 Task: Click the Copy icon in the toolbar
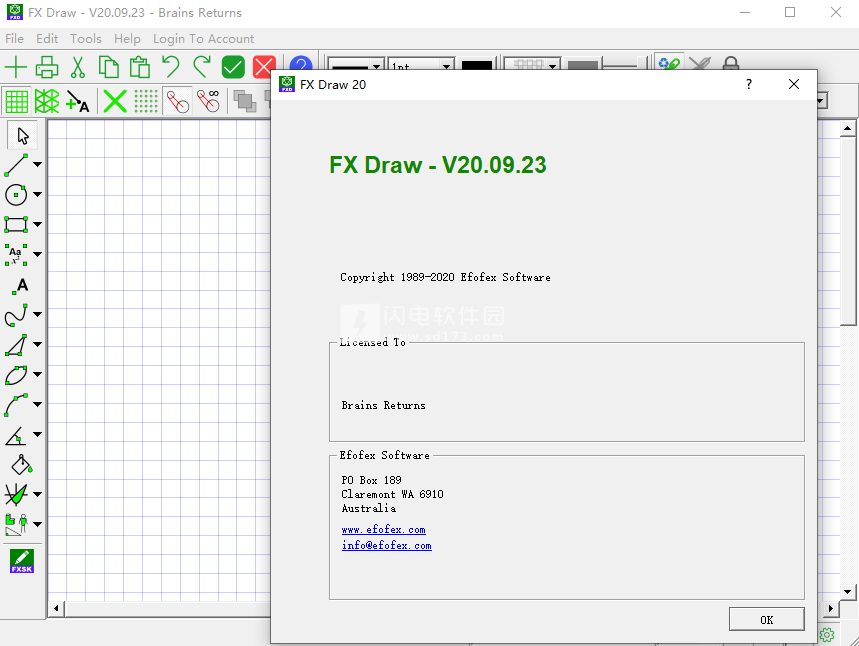coord(108,67)
